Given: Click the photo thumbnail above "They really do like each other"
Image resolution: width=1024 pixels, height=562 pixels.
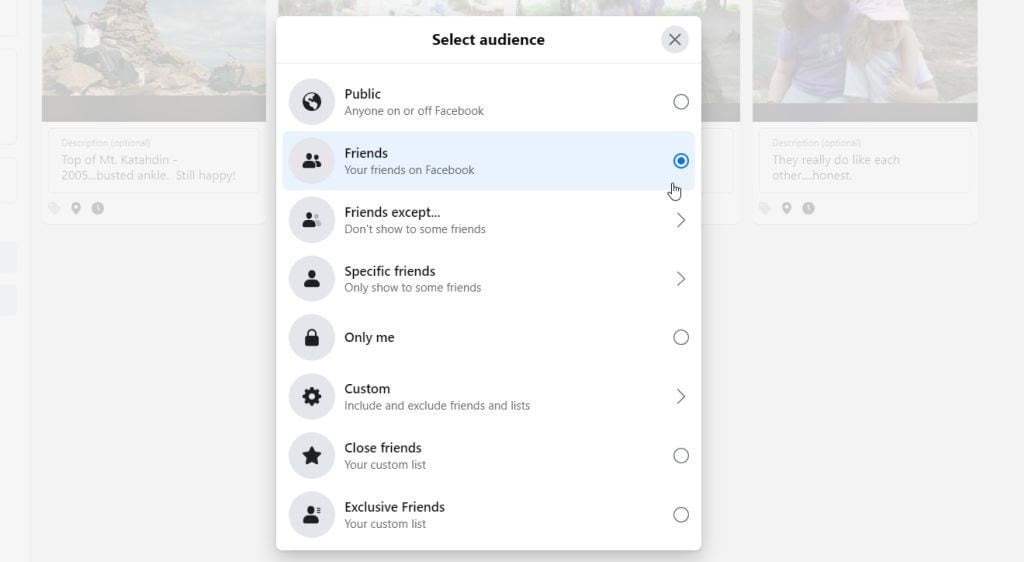Looking at the screenshot, I should coord(865,61).
